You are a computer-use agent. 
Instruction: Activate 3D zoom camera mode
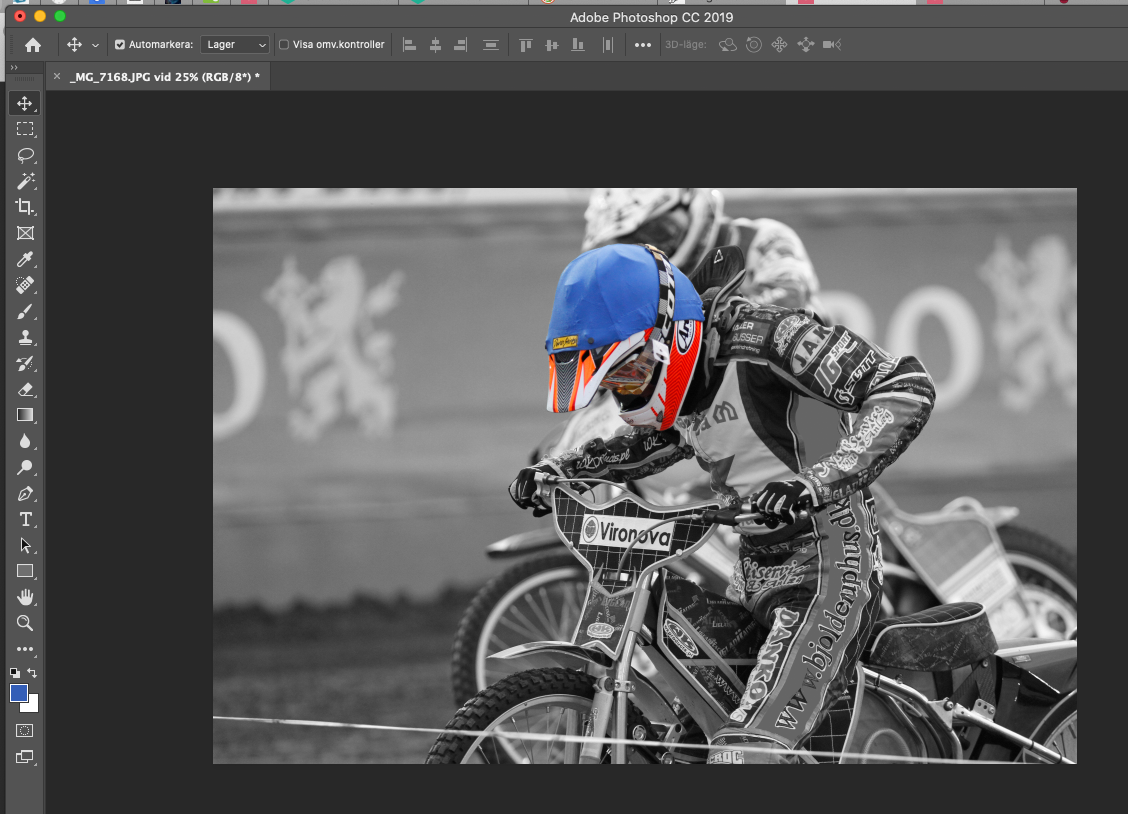click(832, 45)
